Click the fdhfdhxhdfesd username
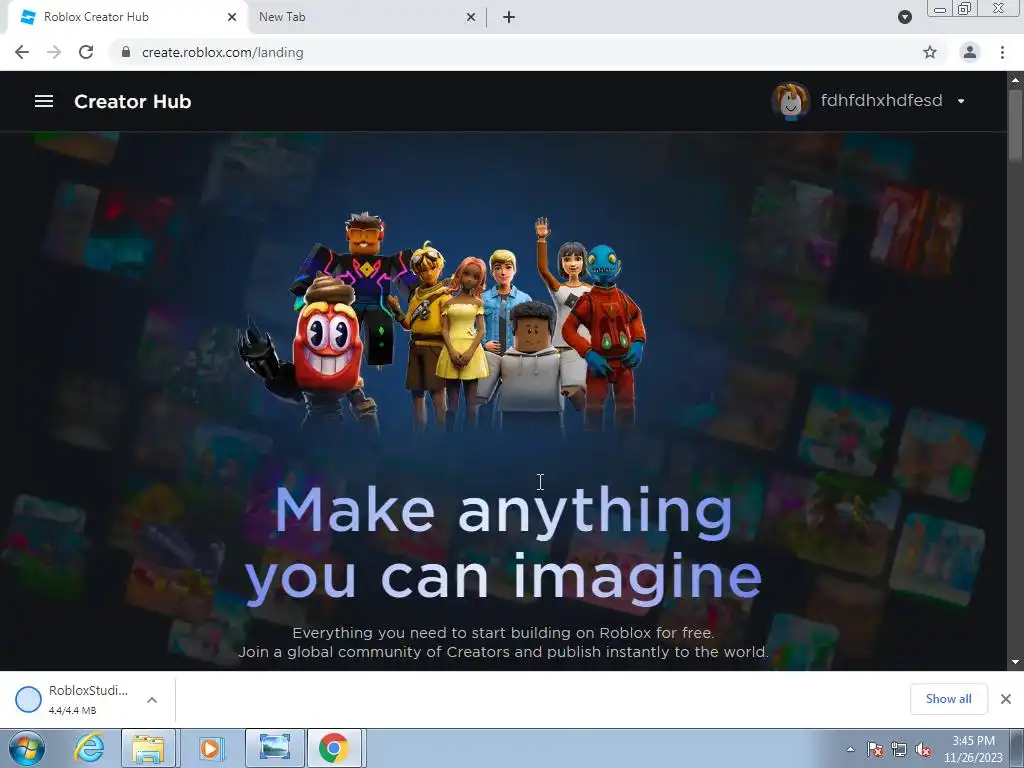This screenshot has width=1024, height=768. click(x=882, y=101)
